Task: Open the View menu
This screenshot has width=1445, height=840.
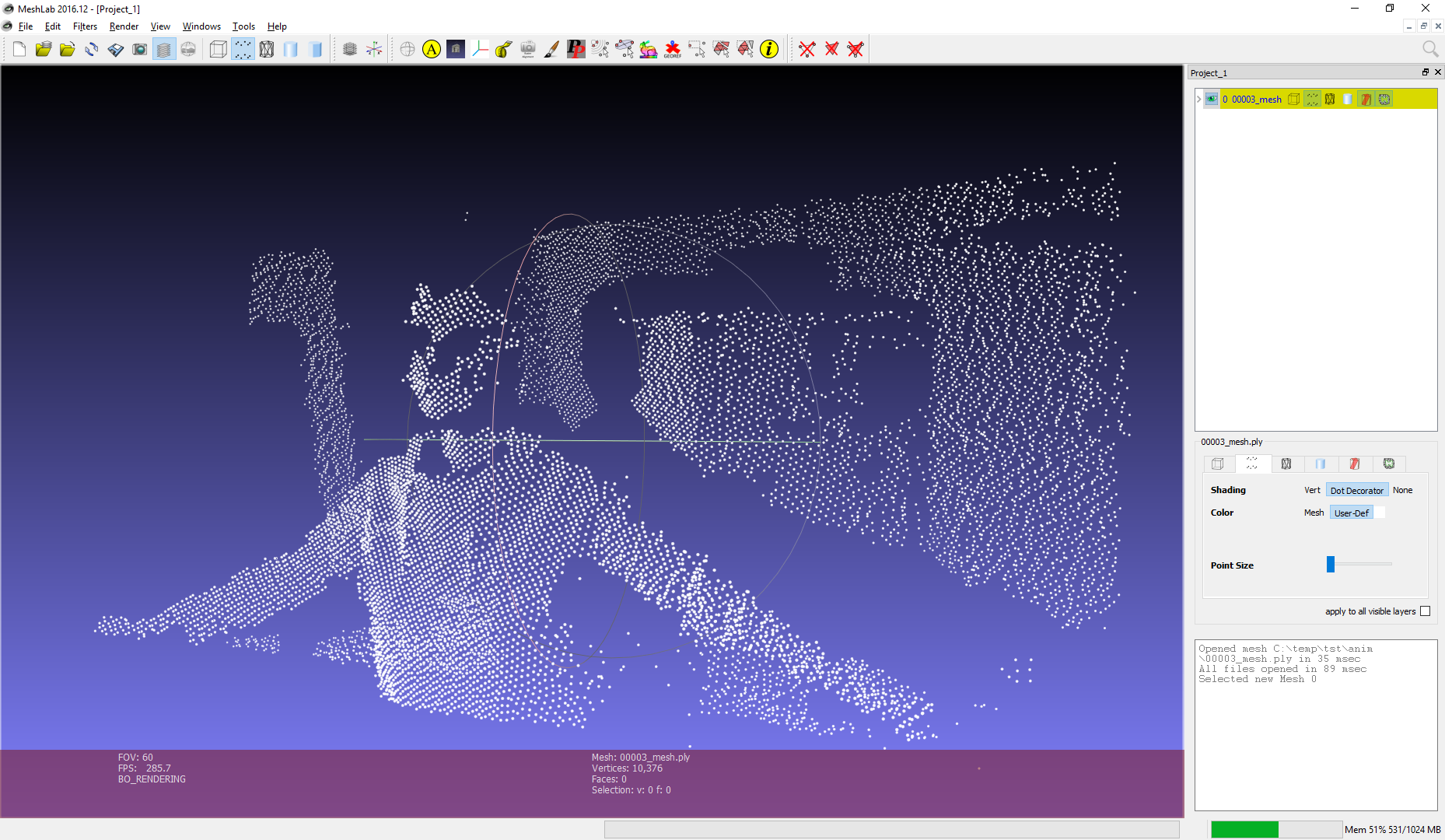Action: pyautogui.click(x=160, y=26)
